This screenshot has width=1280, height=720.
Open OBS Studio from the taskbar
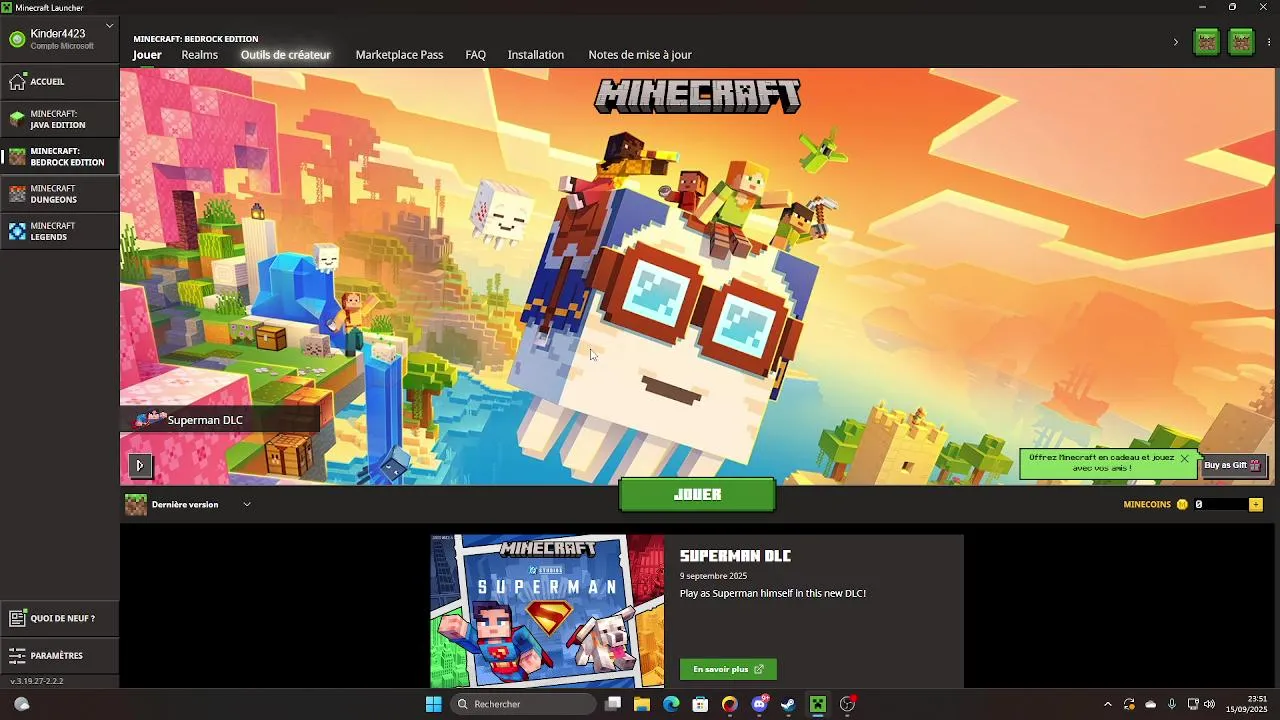(848, 704)
